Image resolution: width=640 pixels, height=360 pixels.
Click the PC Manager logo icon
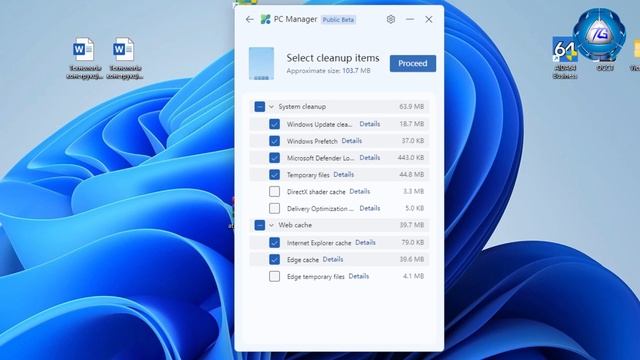[265, 19]
